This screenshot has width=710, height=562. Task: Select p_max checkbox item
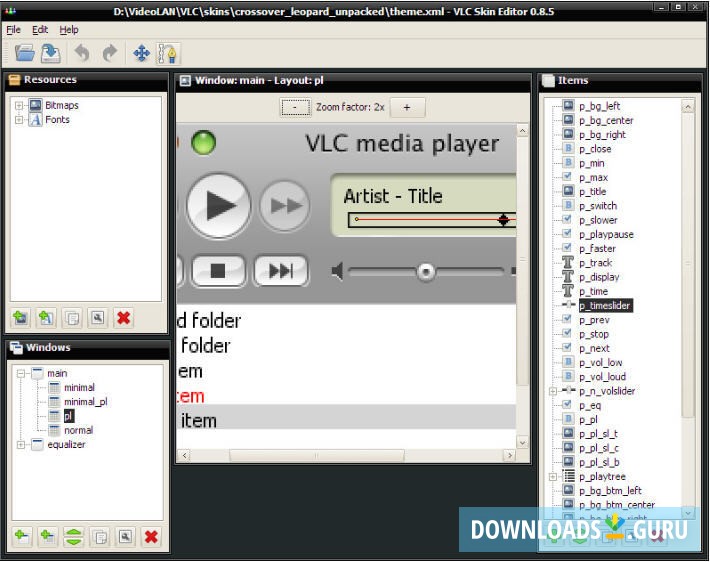point(593,177)
